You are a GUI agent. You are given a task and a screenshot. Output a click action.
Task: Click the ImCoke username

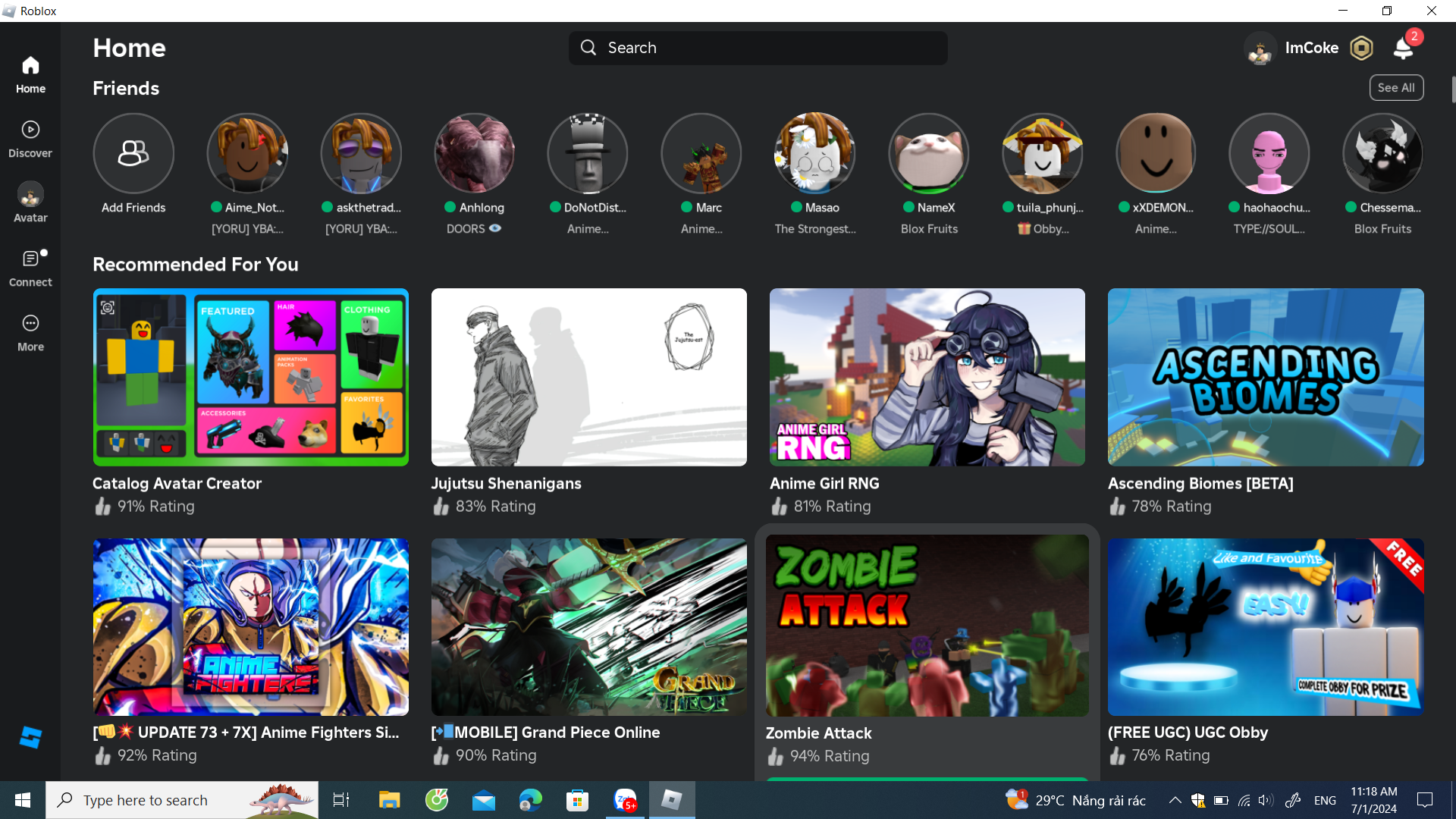pos(1312,48)
